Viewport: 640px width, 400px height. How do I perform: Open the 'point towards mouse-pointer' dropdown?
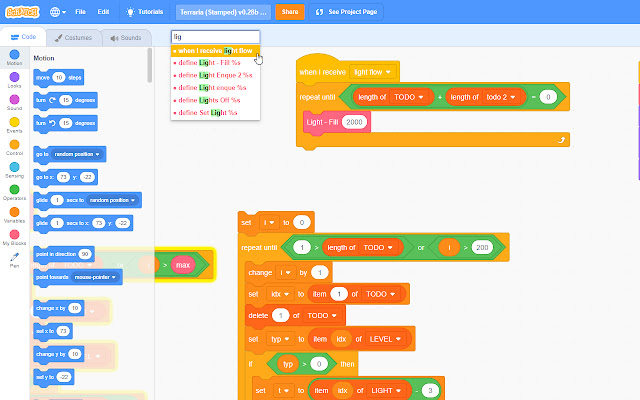[x=95, y=277]
